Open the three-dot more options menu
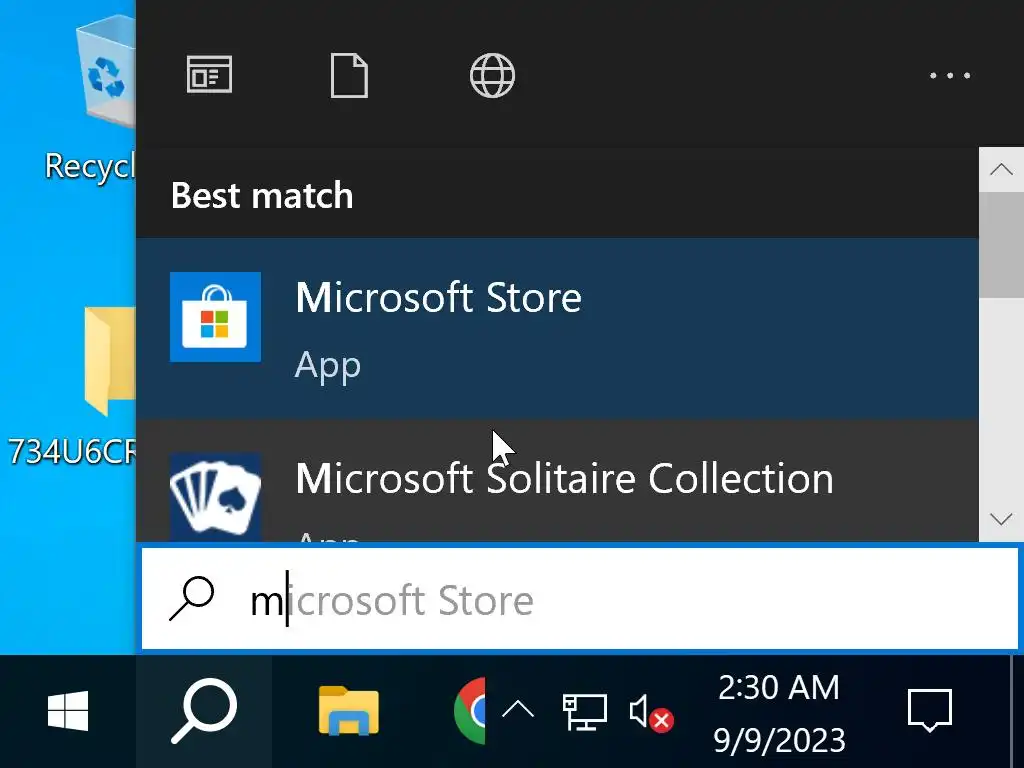Viewport: 1024px width, 768px height. 950,76
